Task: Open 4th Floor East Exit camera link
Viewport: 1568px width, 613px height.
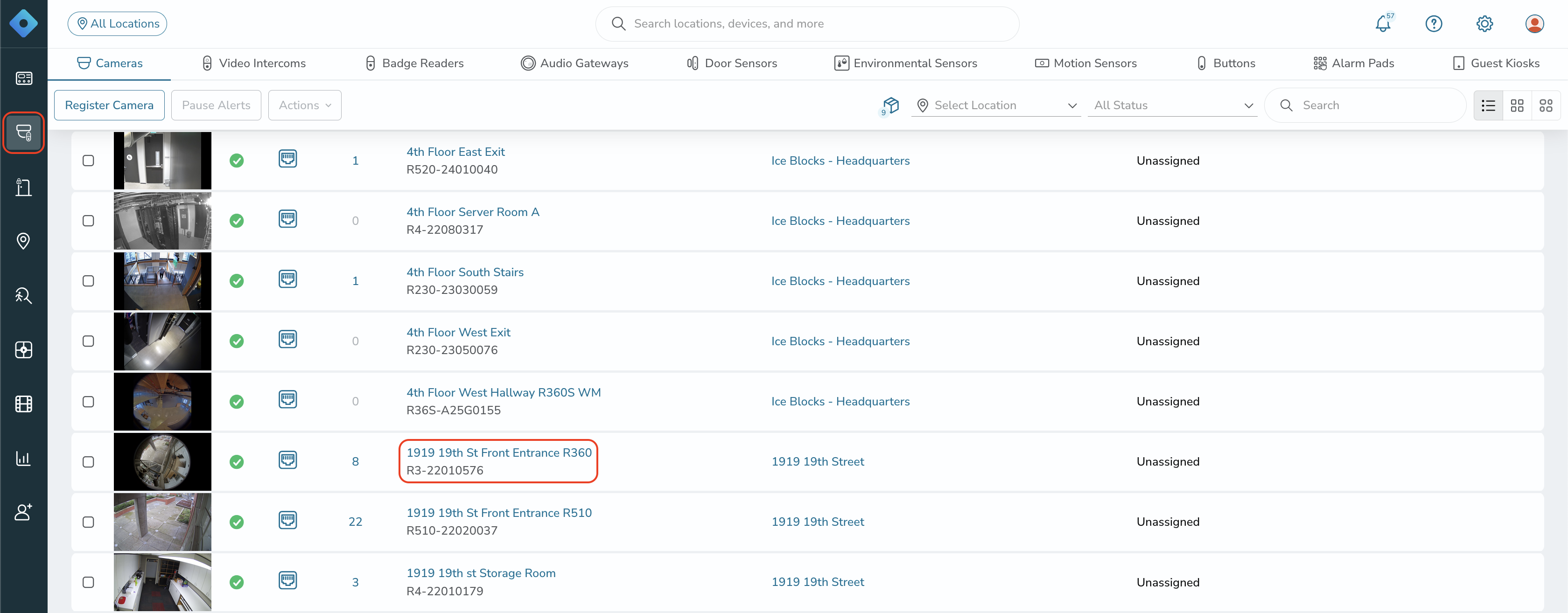Action: click(x=456, y=152)
